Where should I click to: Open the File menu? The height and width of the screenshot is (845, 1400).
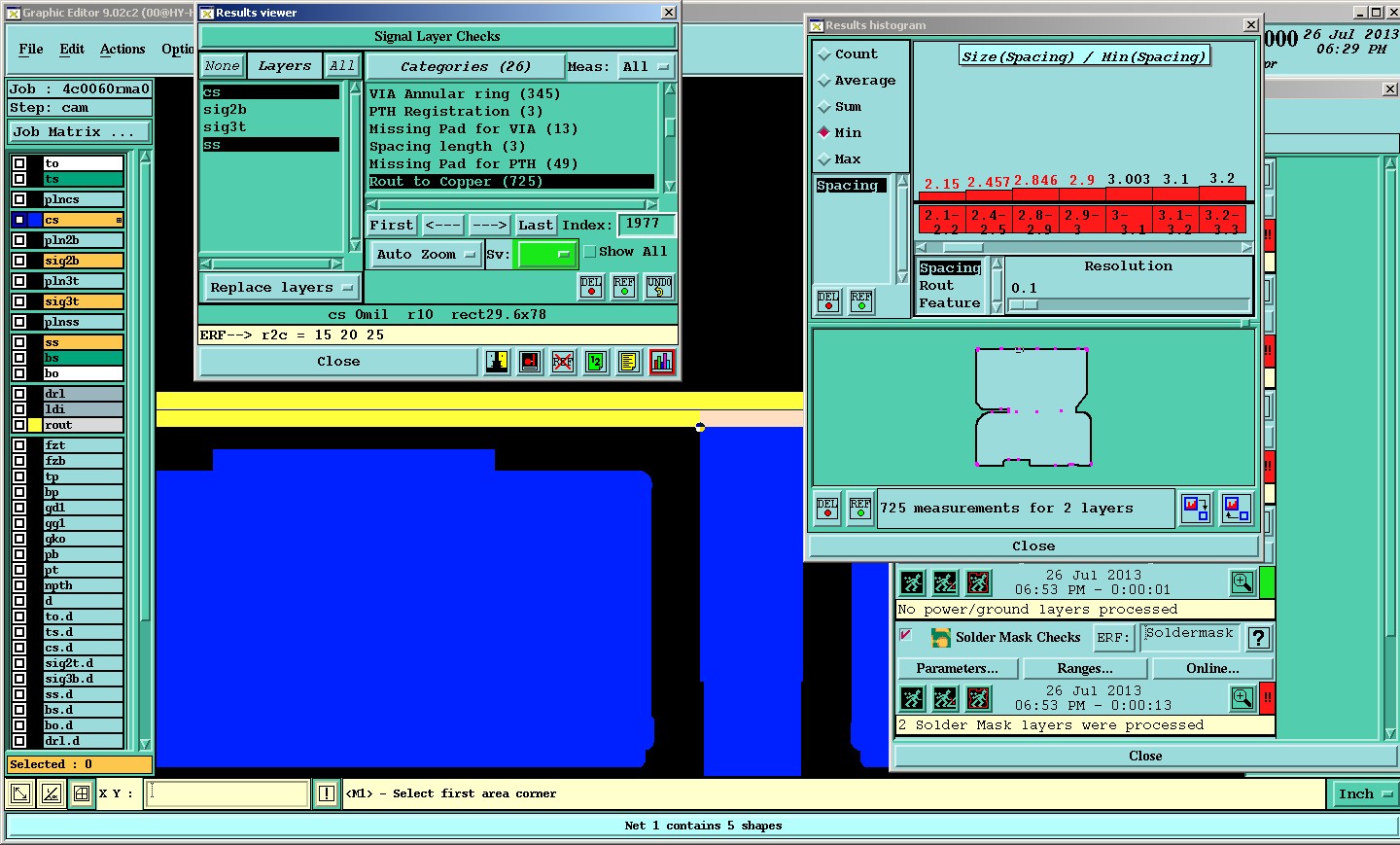point(31,50)
